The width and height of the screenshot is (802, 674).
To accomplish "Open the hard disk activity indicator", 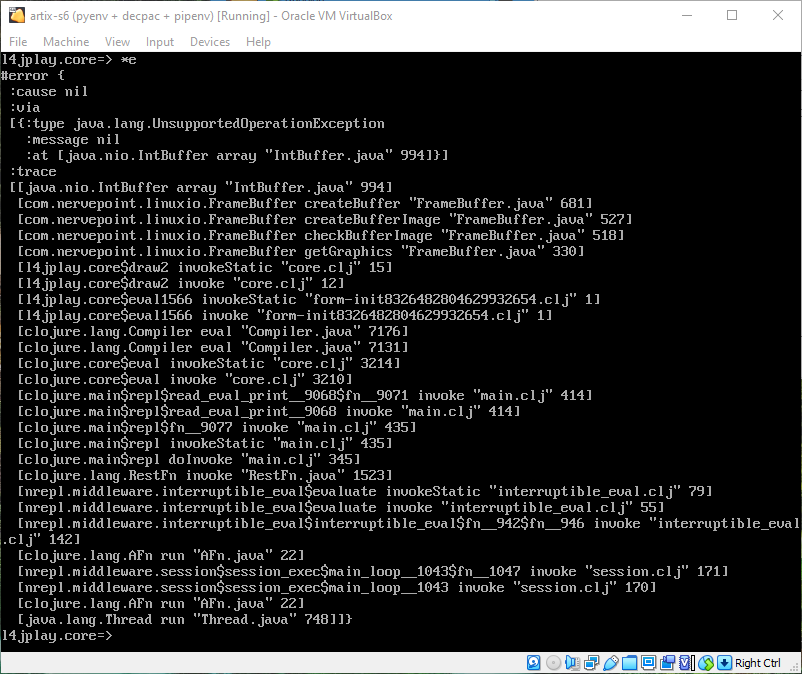I will tap(533, 663).
